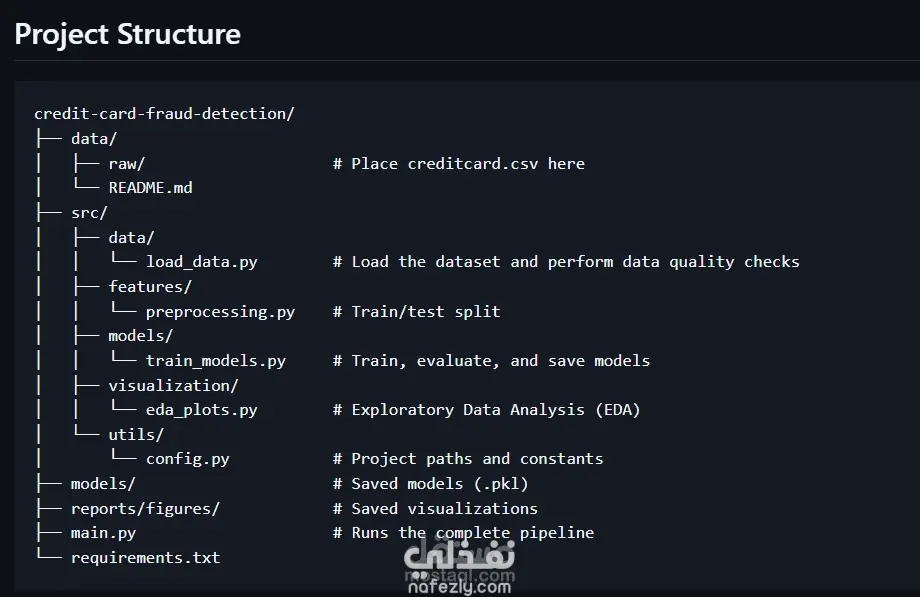Click the Project Structure heading
The image size is (920, 597).
click(127, 35)
